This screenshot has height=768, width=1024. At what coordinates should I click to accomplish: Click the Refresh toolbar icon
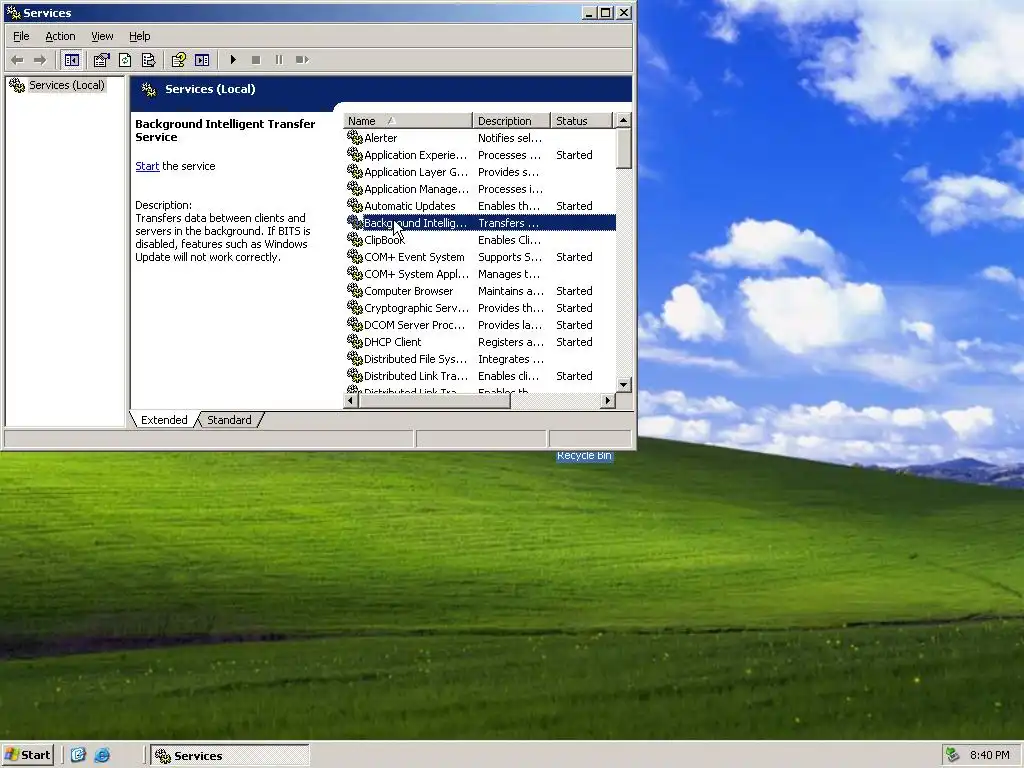[125, 60]
